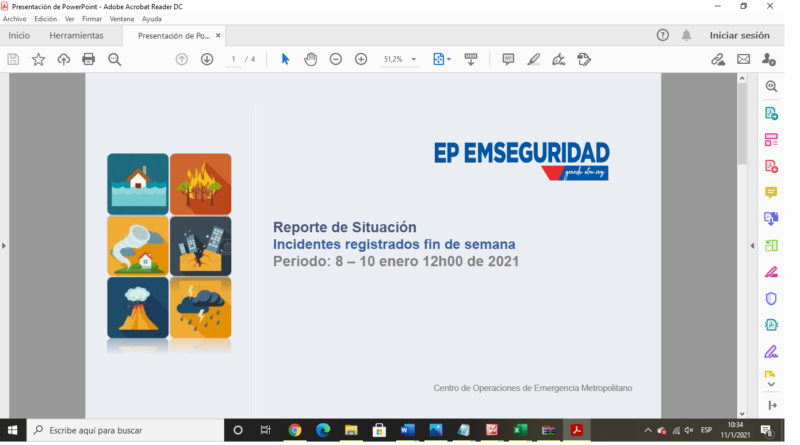The width and height of the screenshot is (800, 445).
Task: Click the page number input field
Action: (233, 60)
